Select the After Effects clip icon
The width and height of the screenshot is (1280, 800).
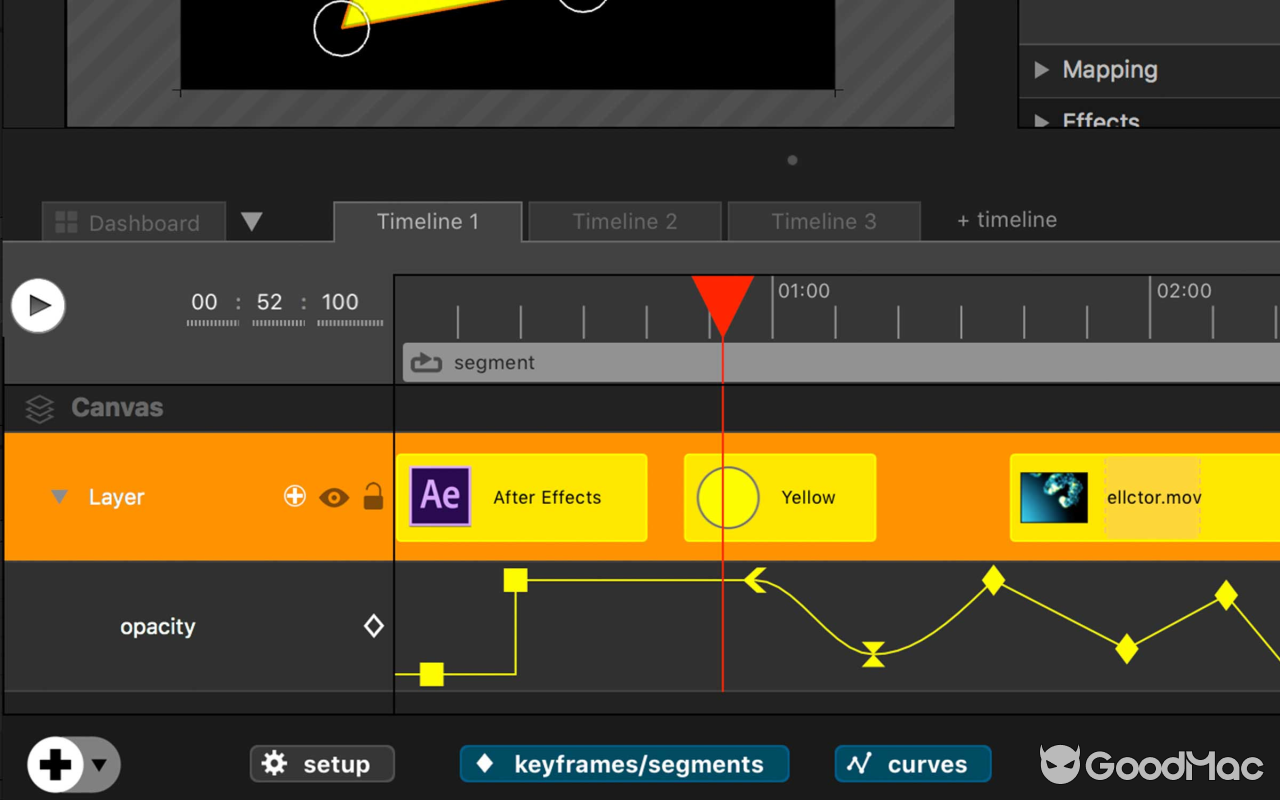(440, 497)
